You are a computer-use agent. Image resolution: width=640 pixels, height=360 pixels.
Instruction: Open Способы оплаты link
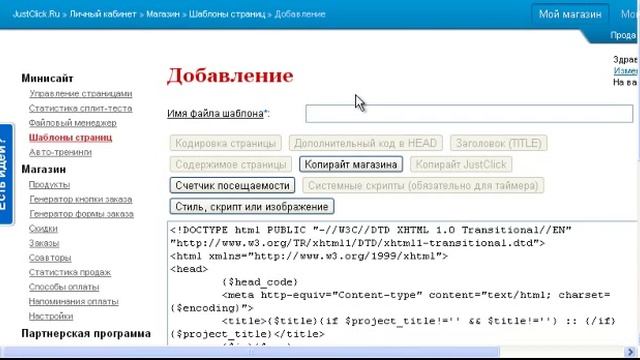pyautogui.click(x=64, y=287)
